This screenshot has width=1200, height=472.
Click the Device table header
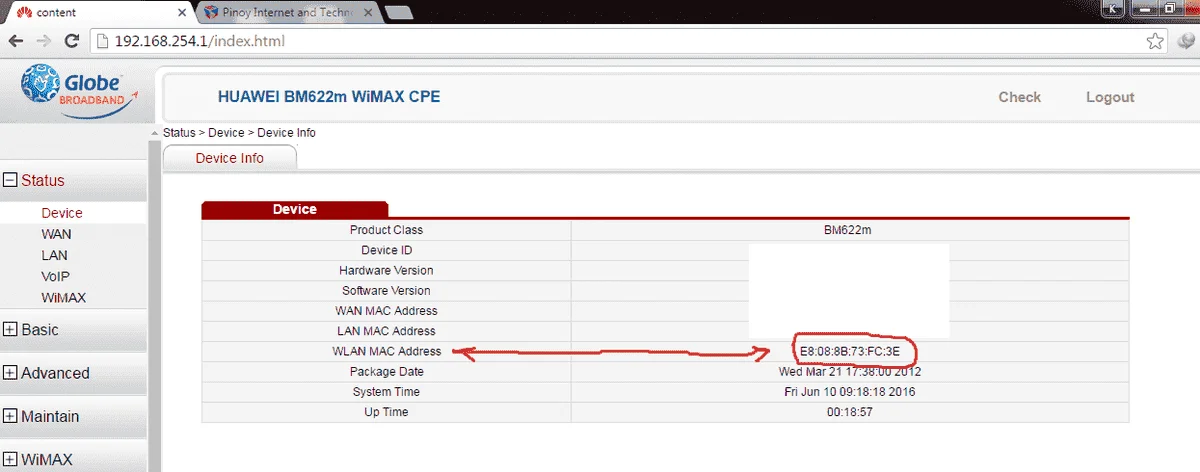[x=294, y=209]
